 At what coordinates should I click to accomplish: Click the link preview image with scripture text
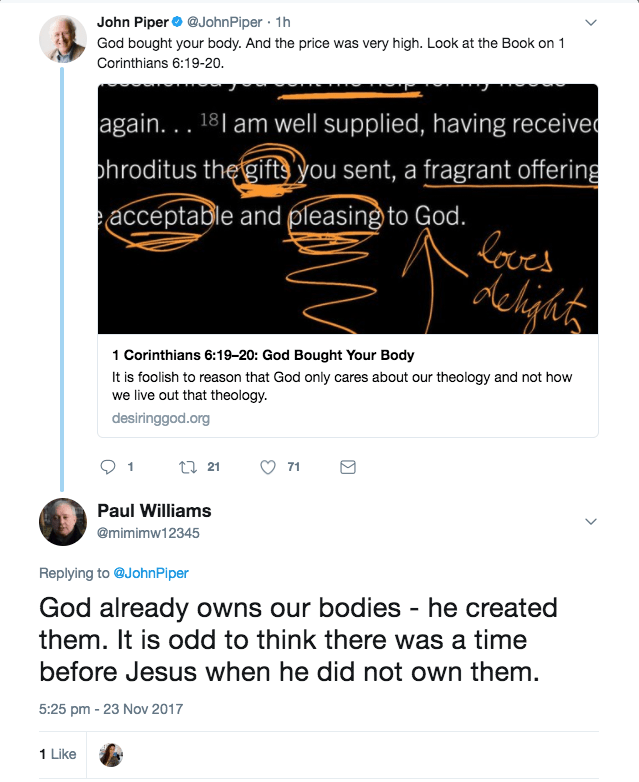click(347, 208)
